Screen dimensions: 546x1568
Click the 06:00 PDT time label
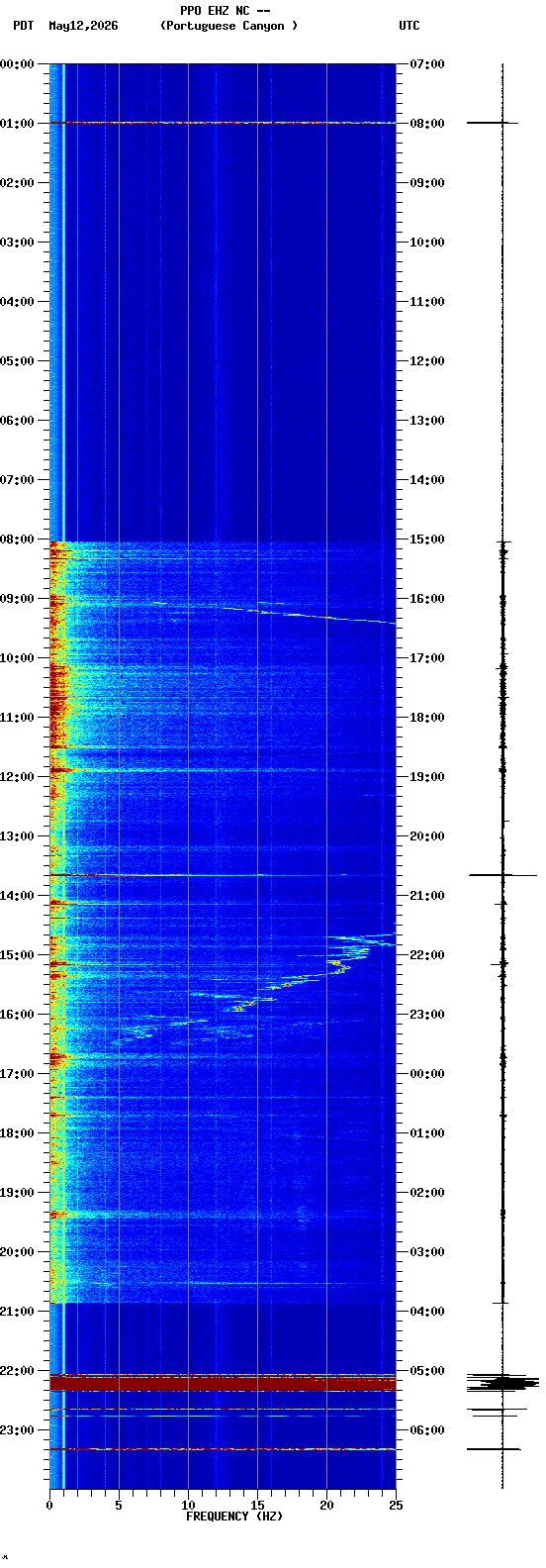(x=18, y=421)
